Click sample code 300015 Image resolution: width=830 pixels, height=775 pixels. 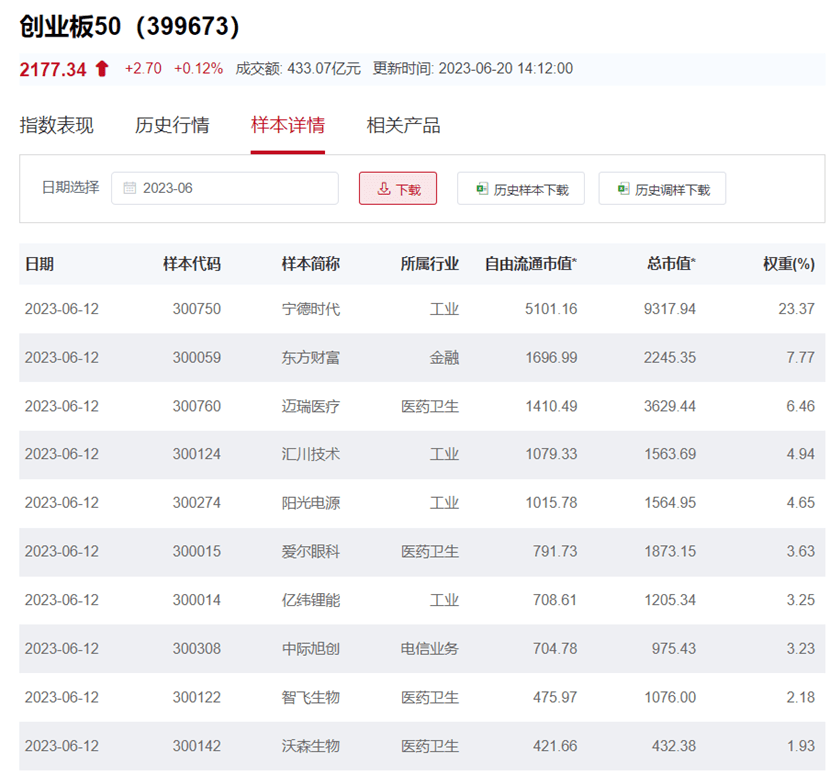[x=196, y=552]
